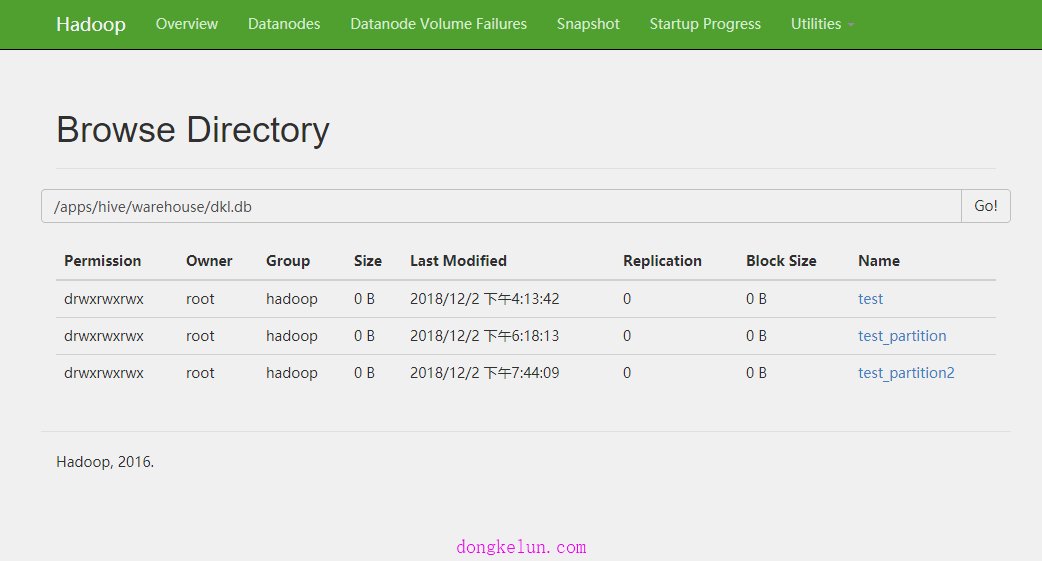Open Datanode Volume Failures page
Screen dimensions: 1042x561
coord(439,24)
